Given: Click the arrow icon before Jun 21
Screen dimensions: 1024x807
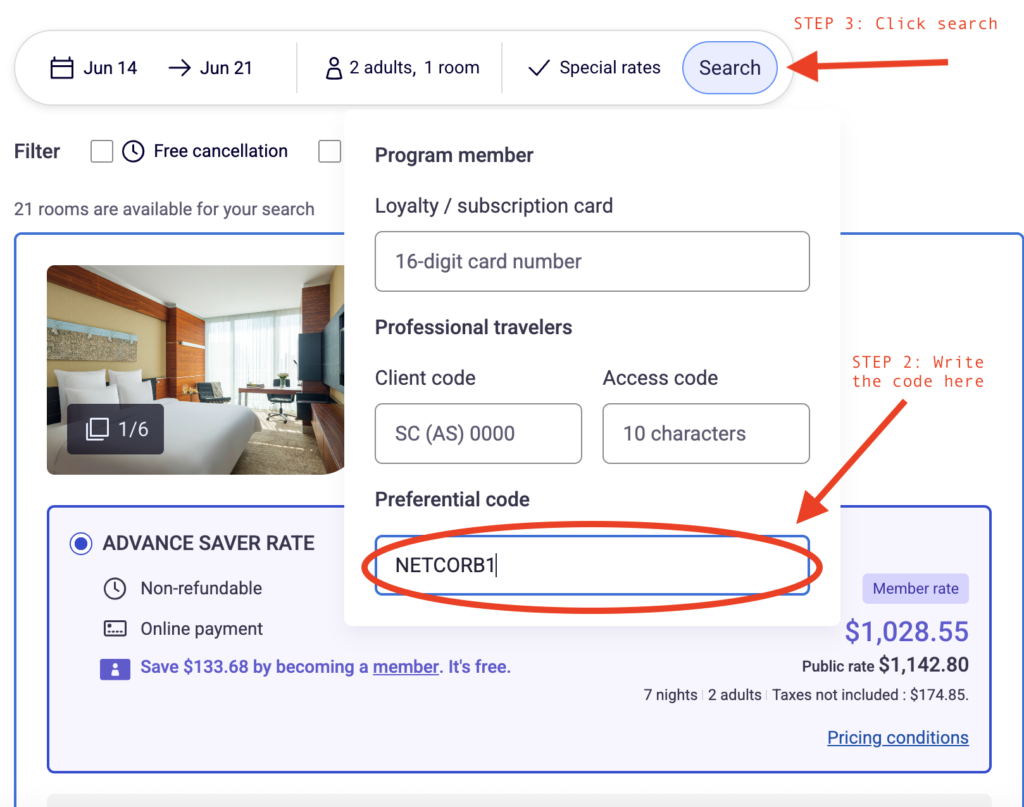Looking at the screenshot, I should [x=180, y=68].
